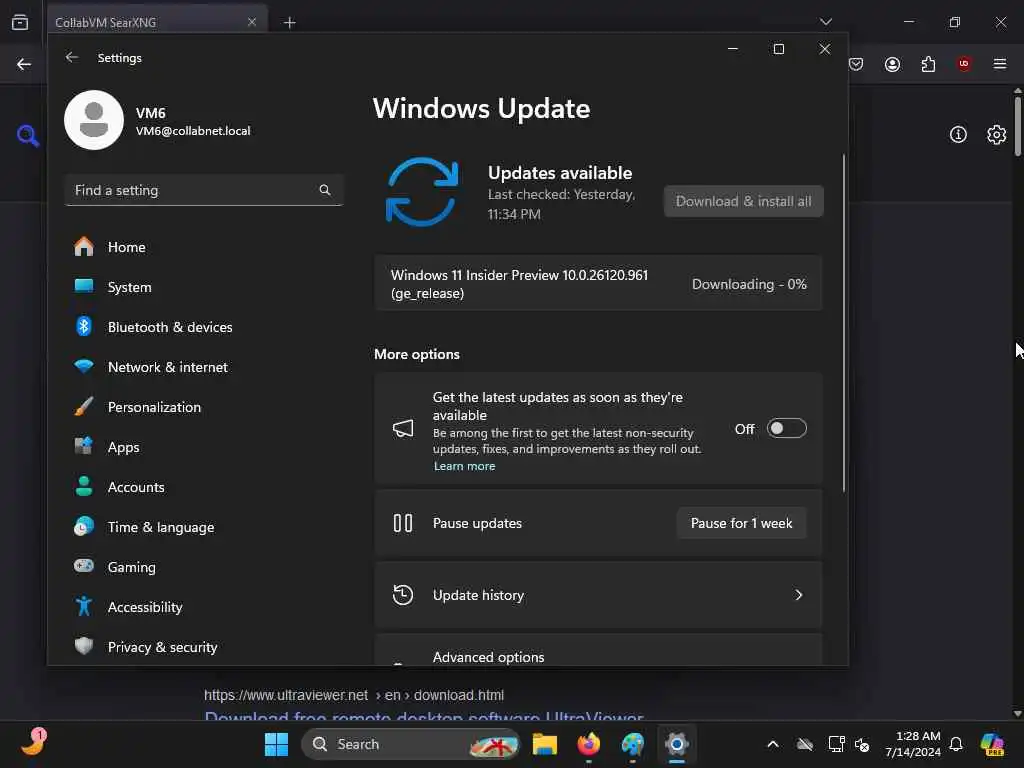Go back using Settings back arrow
The image size is (1024, 768).
pyautogui.click(x=72, y=57)
